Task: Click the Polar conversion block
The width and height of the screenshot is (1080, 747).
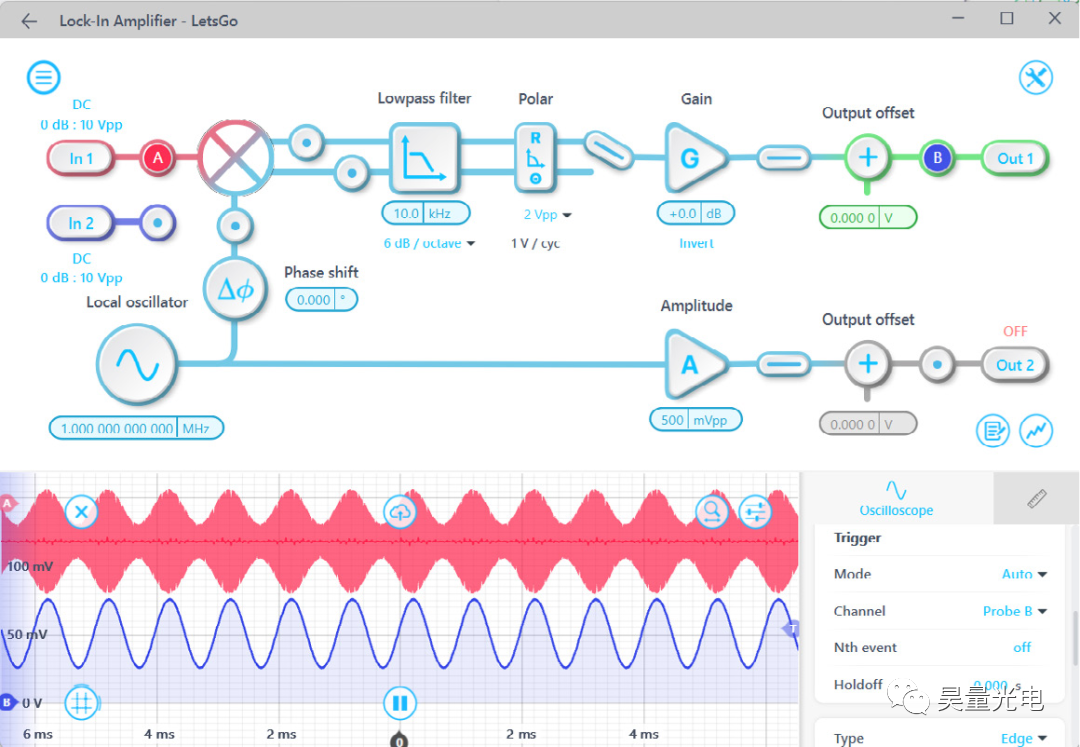Action: coord(535,158)
